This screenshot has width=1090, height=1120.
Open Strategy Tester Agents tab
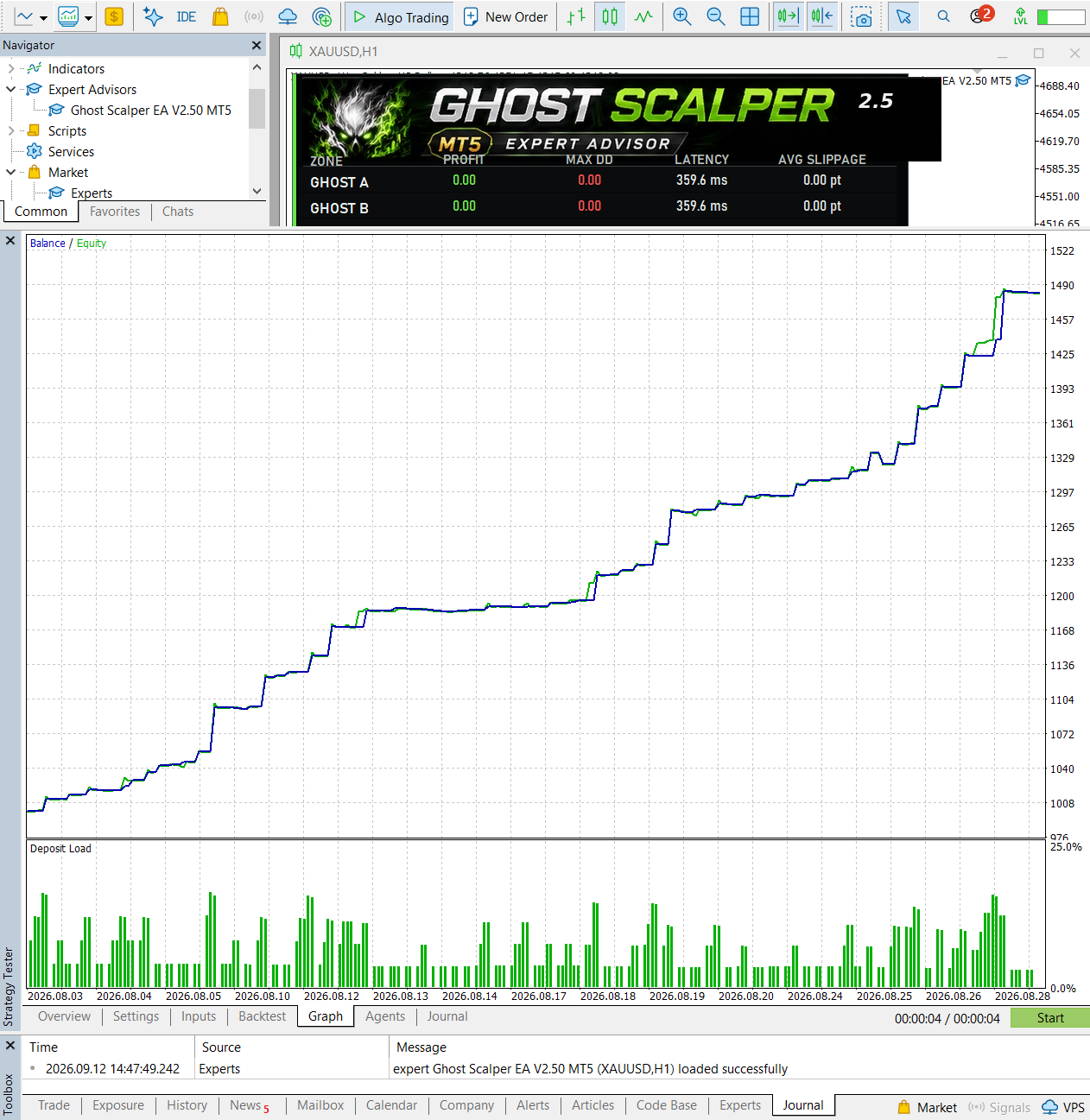pos(385,1016)
